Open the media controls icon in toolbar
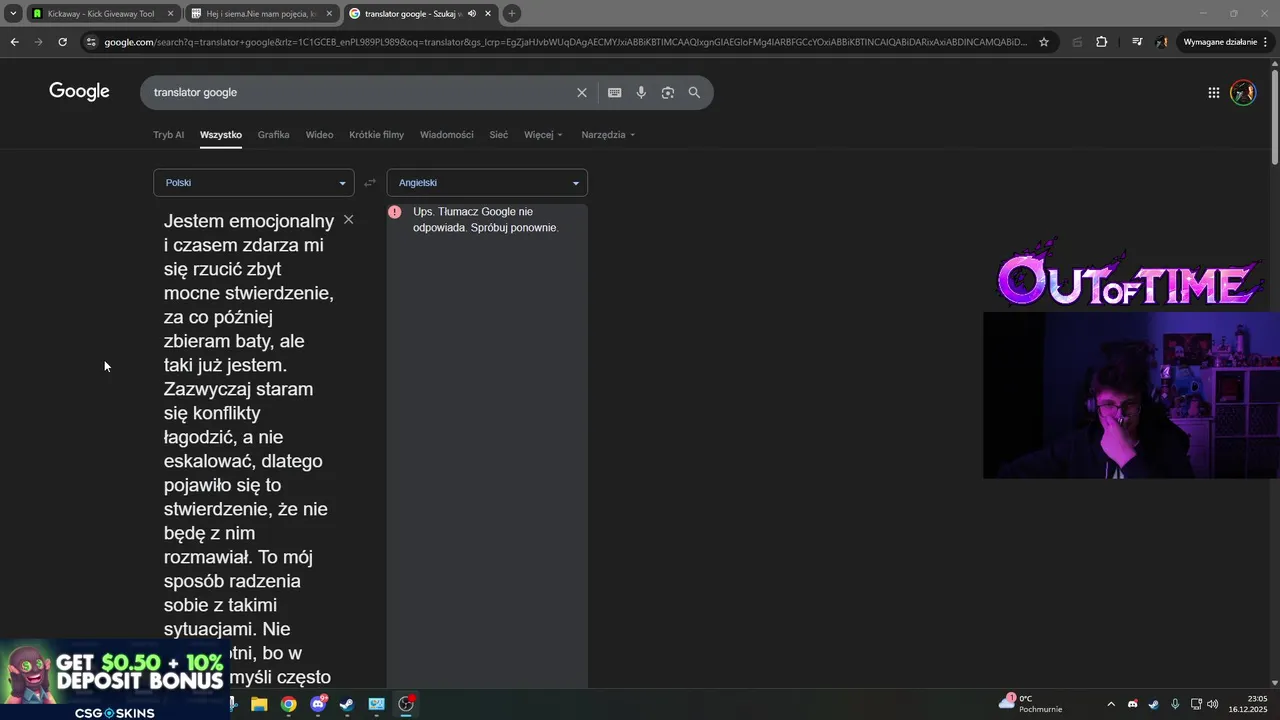Image resolution: width=1280 pixels, height=720 pixels. coord(1137,42)
